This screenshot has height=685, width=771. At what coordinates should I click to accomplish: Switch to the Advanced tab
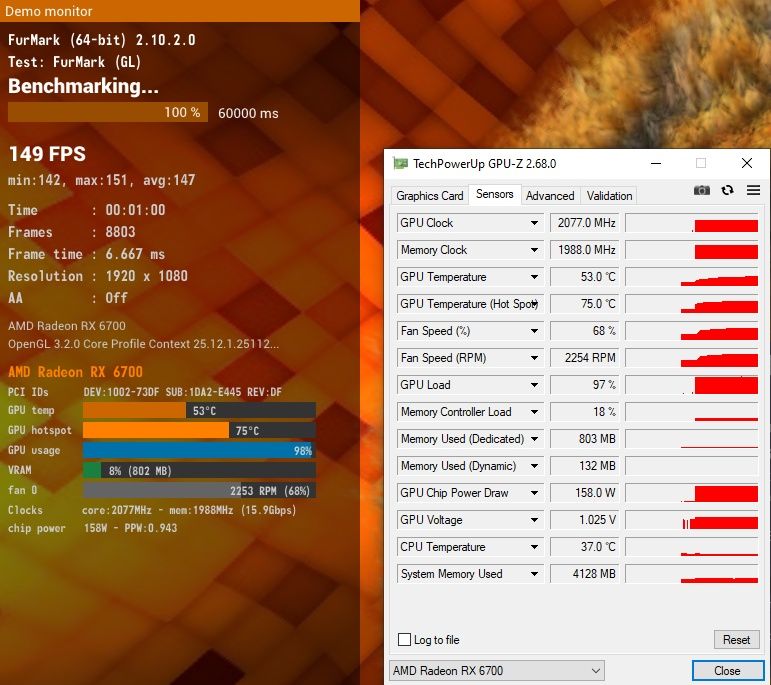point(550,196)
